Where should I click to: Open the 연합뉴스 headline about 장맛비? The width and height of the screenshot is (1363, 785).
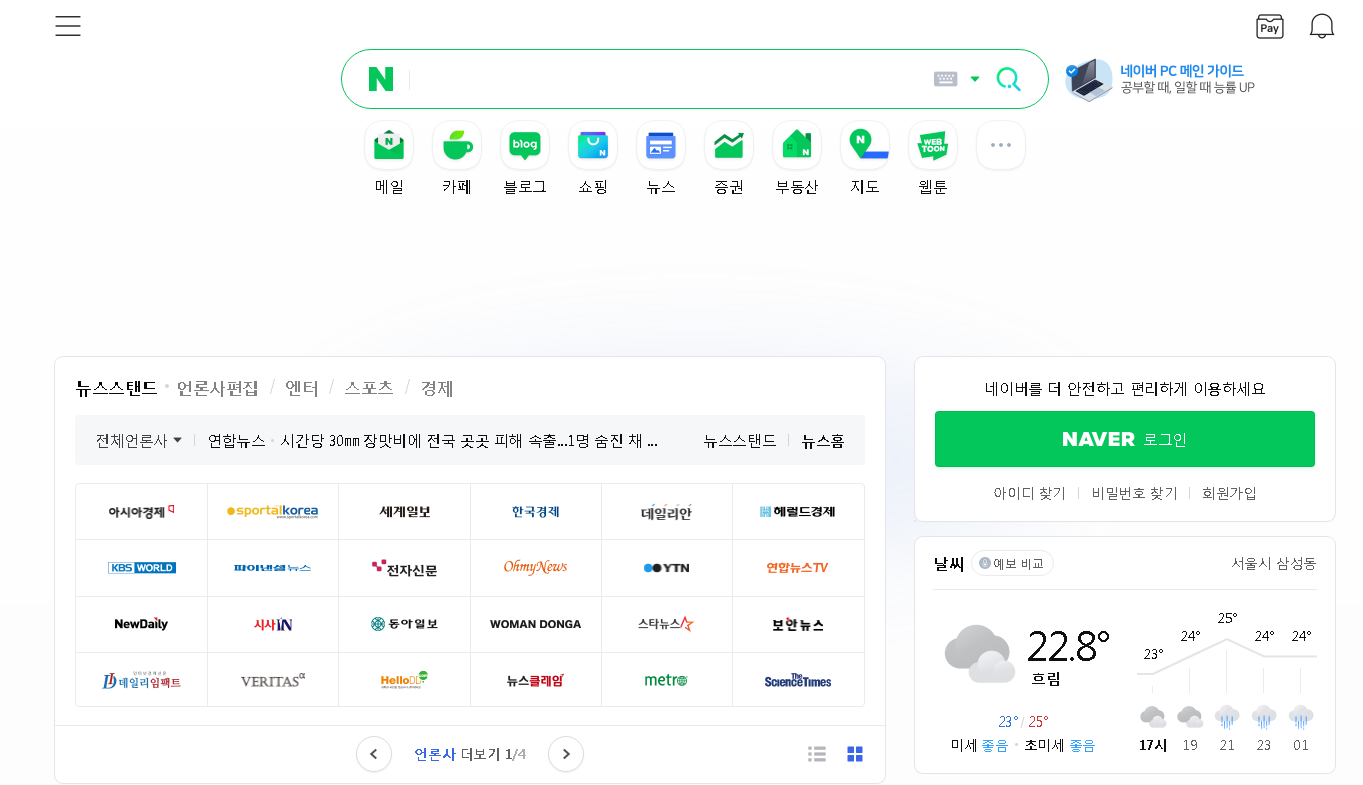[x=469, y=441]
